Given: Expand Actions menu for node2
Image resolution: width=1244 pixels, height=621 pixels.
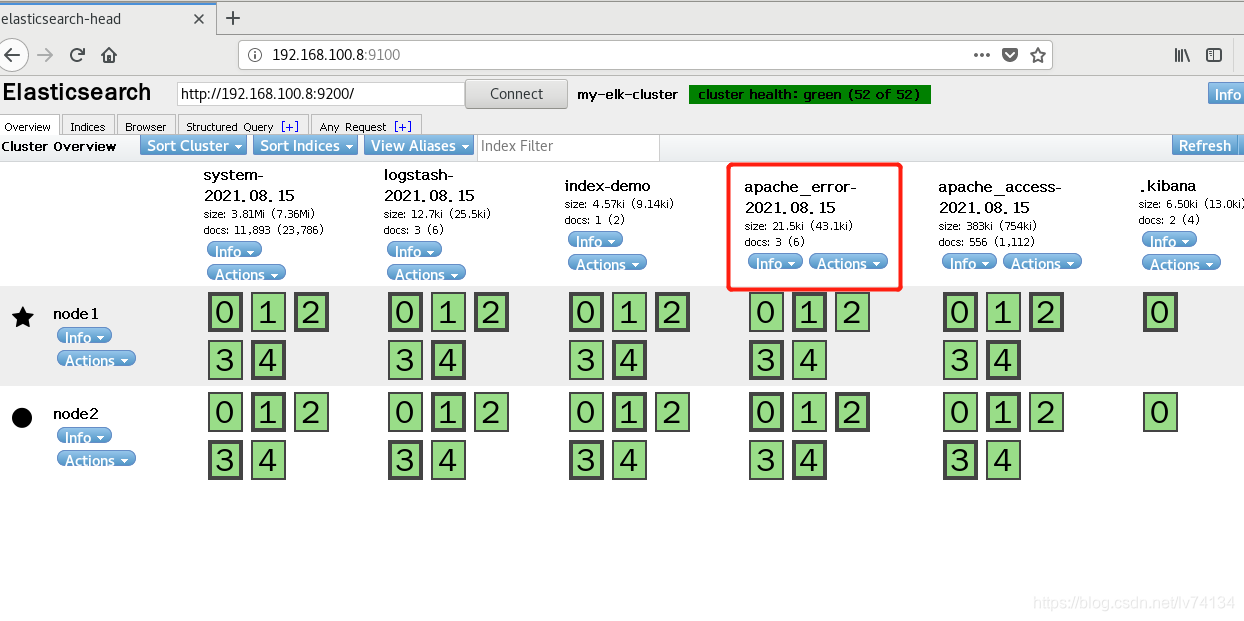Looking at the screenshot, I should pos(96,459).
